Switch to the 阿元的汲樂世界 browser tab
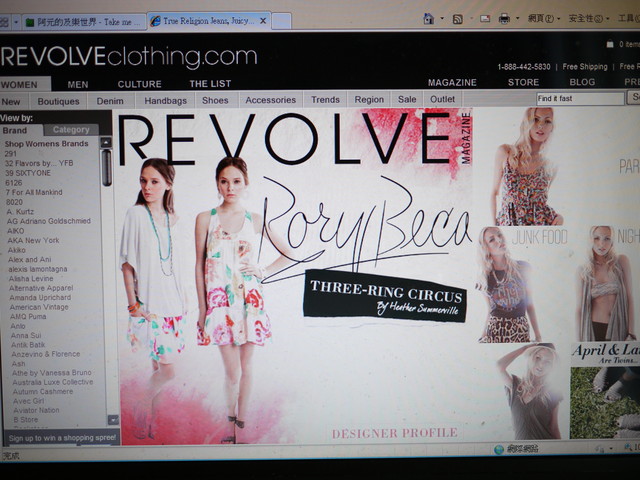This screenshot has height=480, width=640. point(84,22)
